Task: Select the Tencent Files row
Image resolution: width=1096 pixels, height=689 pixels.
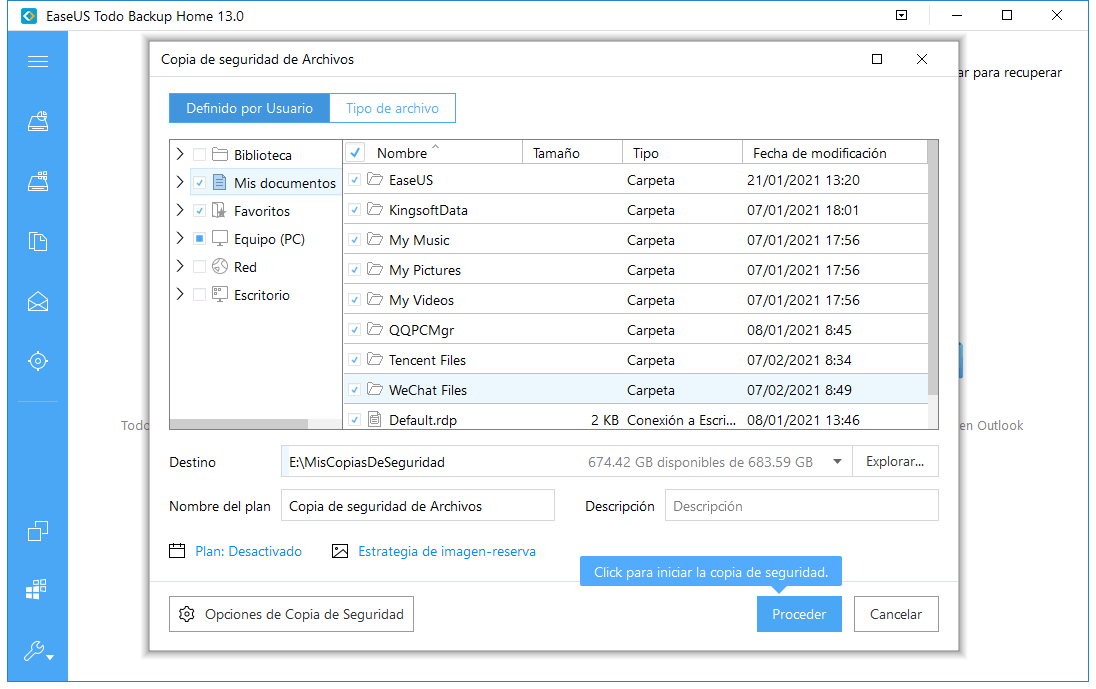Action: click(x=635, y=359)
